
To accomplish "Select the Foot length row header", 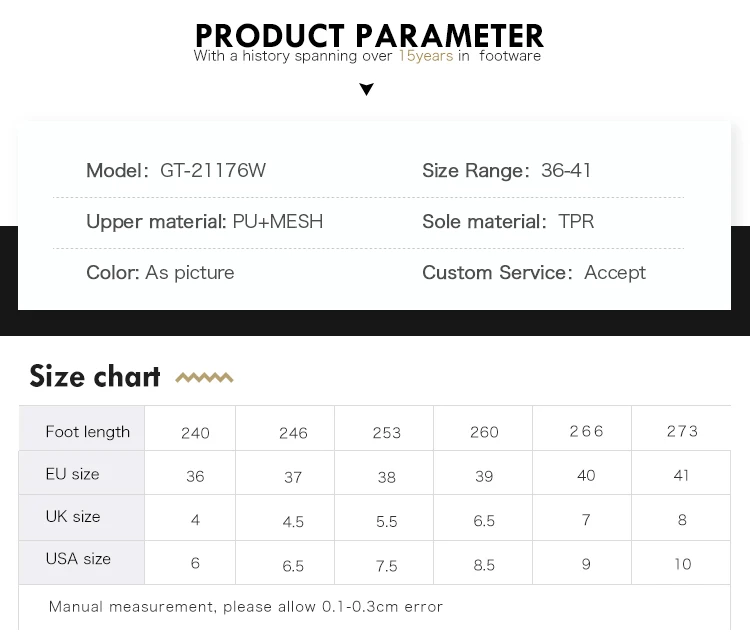I will click(x=87, y=432).
